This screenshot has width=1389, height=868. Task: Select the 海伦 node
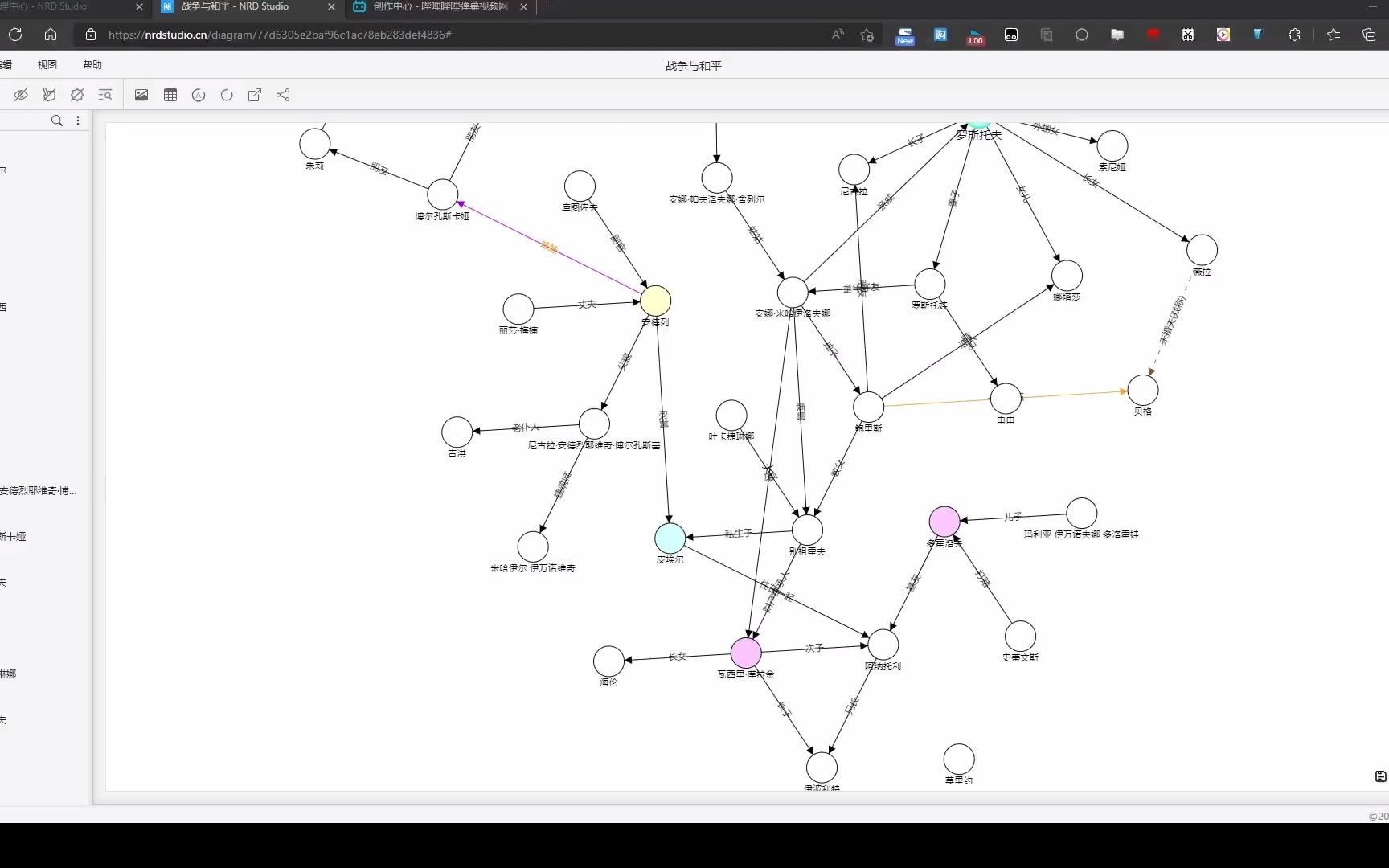click(x=608, y=661)
